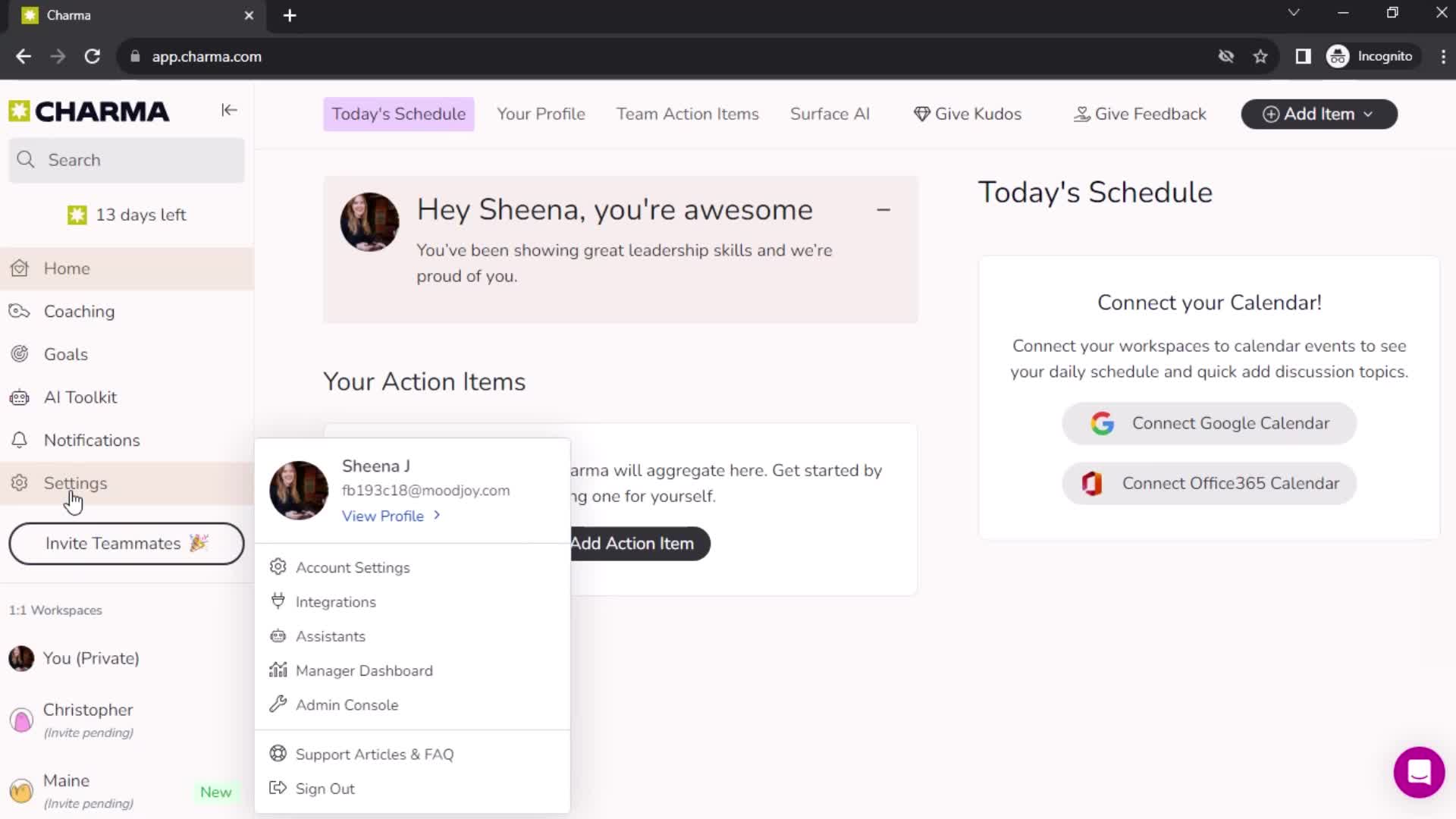1456x819 pixels.
Task: Click Admin Console menu item
Action: [x=348, y=704]
